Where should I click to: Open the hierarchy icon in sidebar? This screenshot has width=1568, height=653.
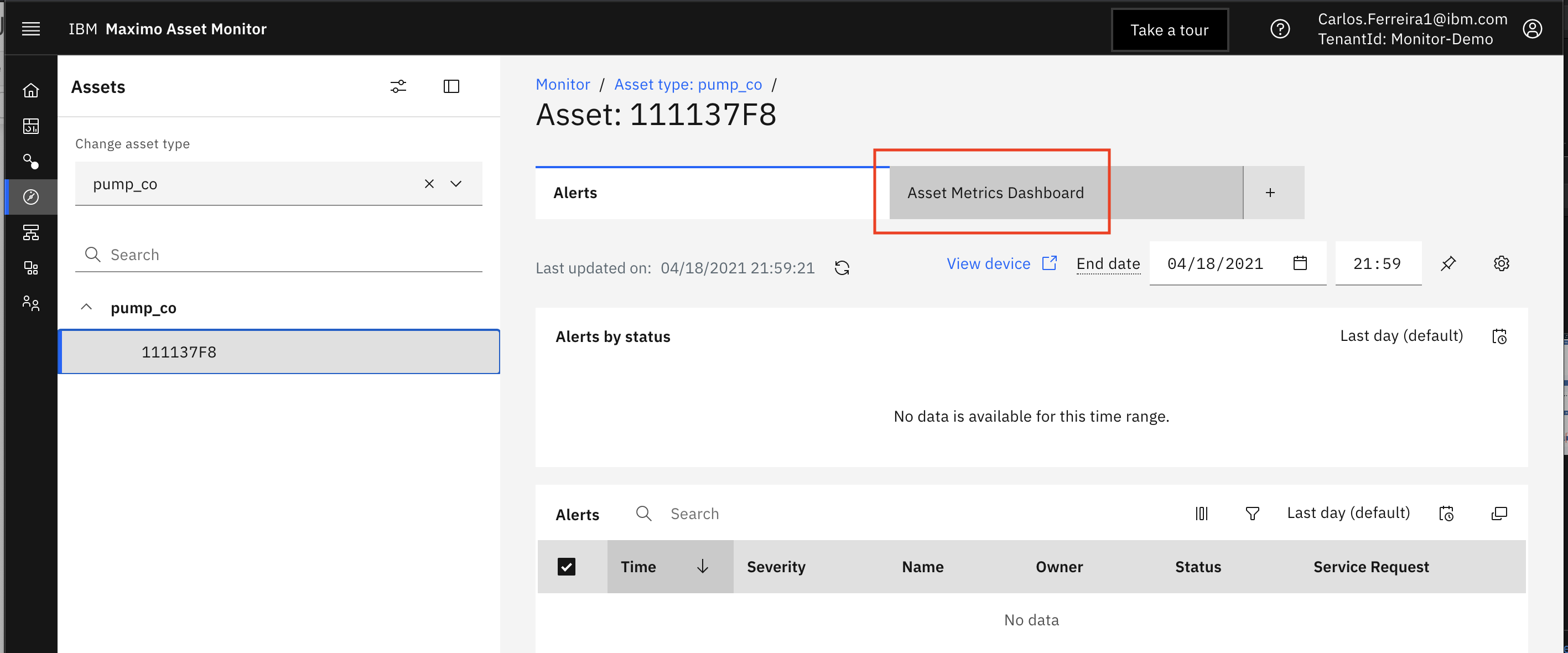(x=31, y=232)
